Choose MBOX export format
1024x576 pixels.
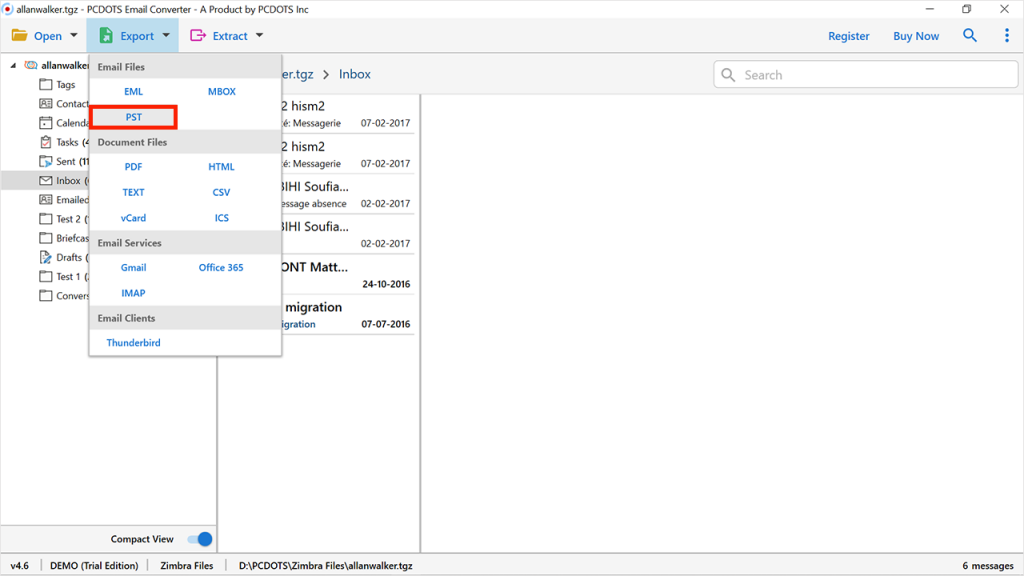[x=221, y=91]
